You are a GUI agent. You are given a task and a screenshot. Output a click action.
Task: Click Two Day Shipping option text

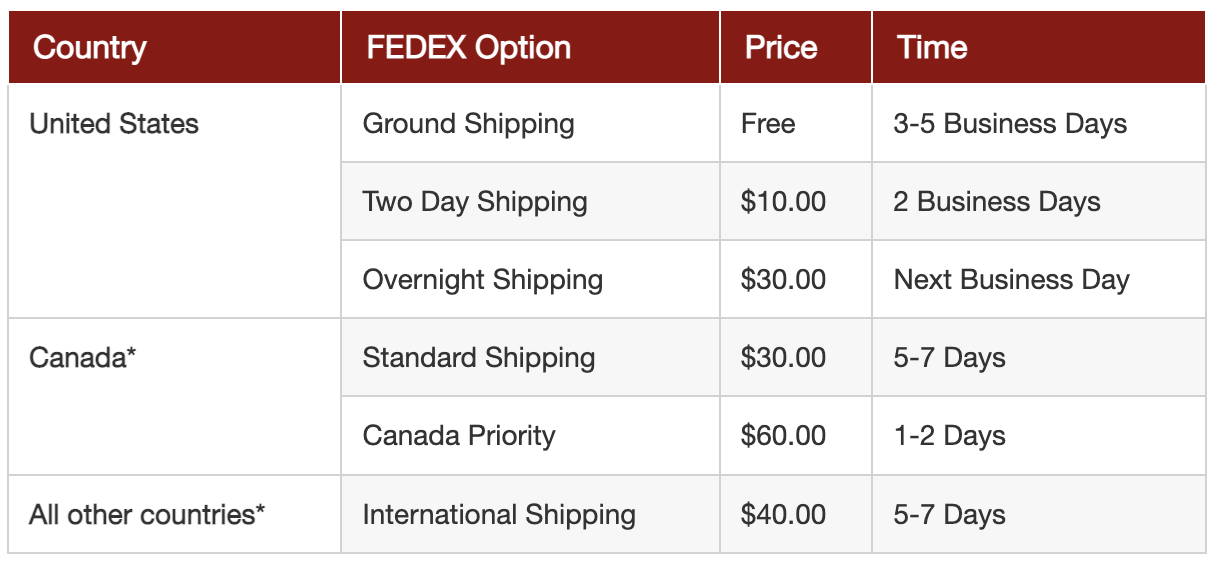(475, 201)
